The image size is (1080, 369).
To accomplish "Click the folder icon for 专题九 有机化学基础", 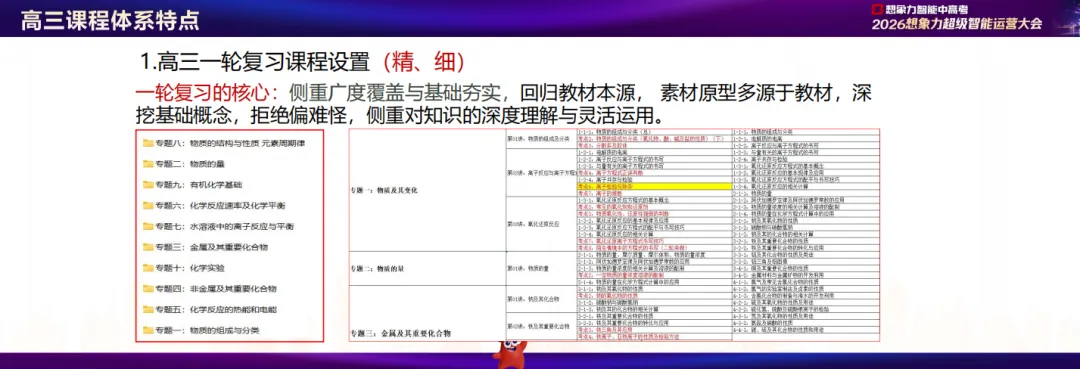I will click(147, 184).
